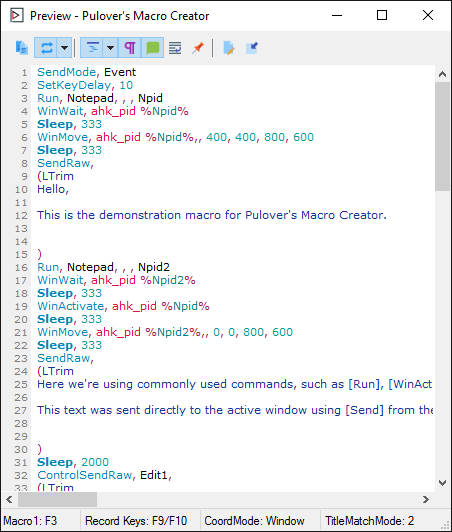Click the (LTrim text on line 9
Screen dimensions: 452x532
(x=55, y=176)
